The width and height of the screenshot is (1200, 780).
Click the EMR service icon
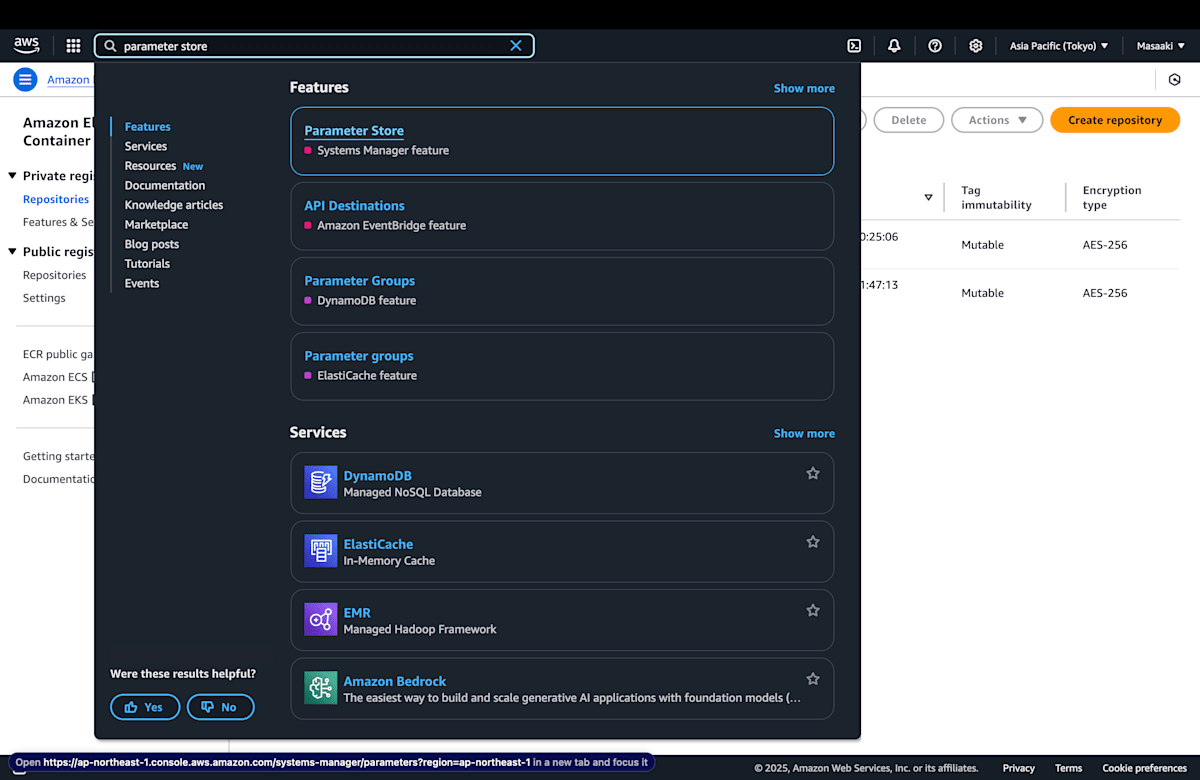tap(321, 620)
